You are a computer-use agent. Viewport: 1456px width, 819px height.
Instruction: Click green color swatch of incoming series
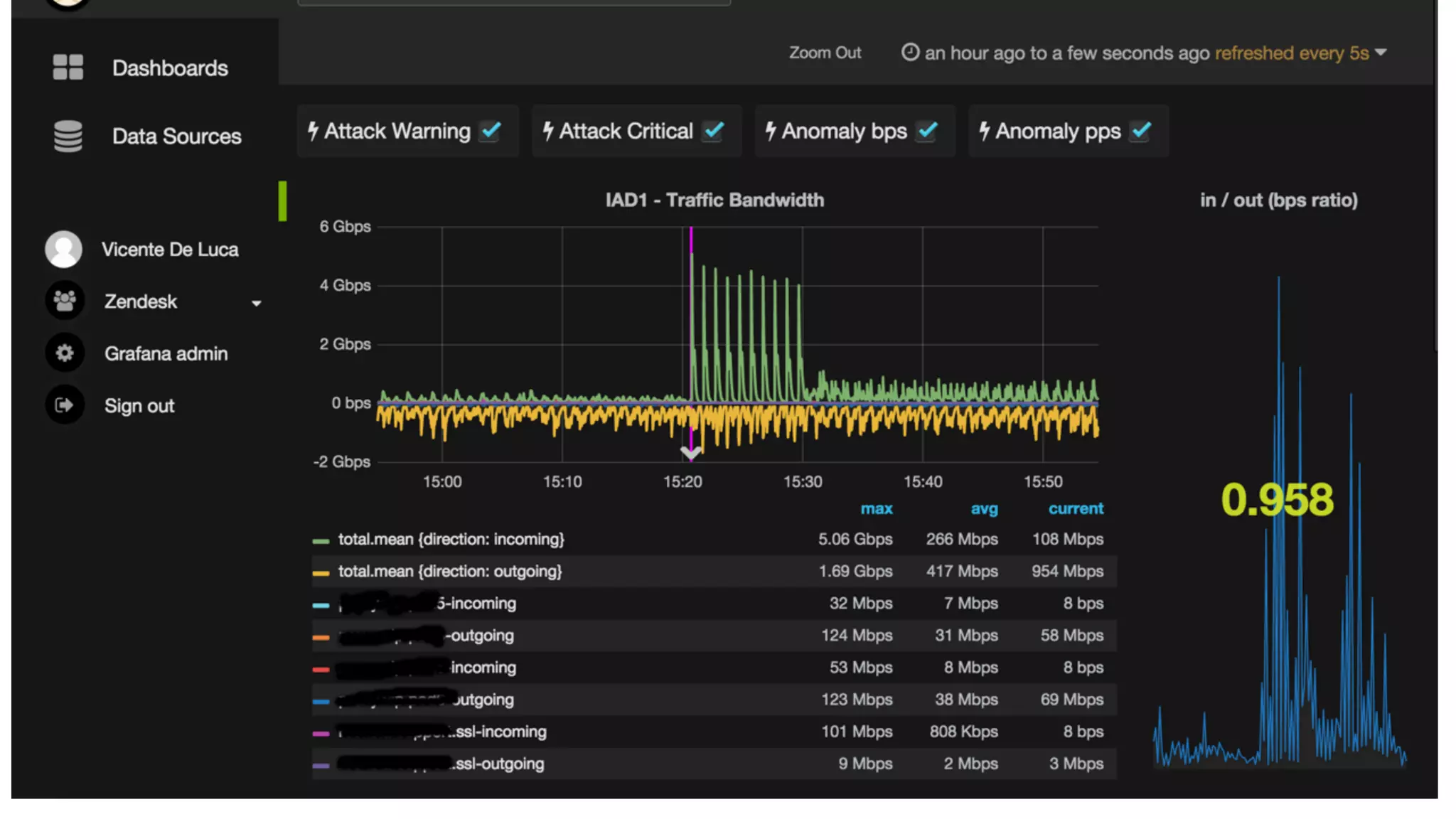[321, 541]
